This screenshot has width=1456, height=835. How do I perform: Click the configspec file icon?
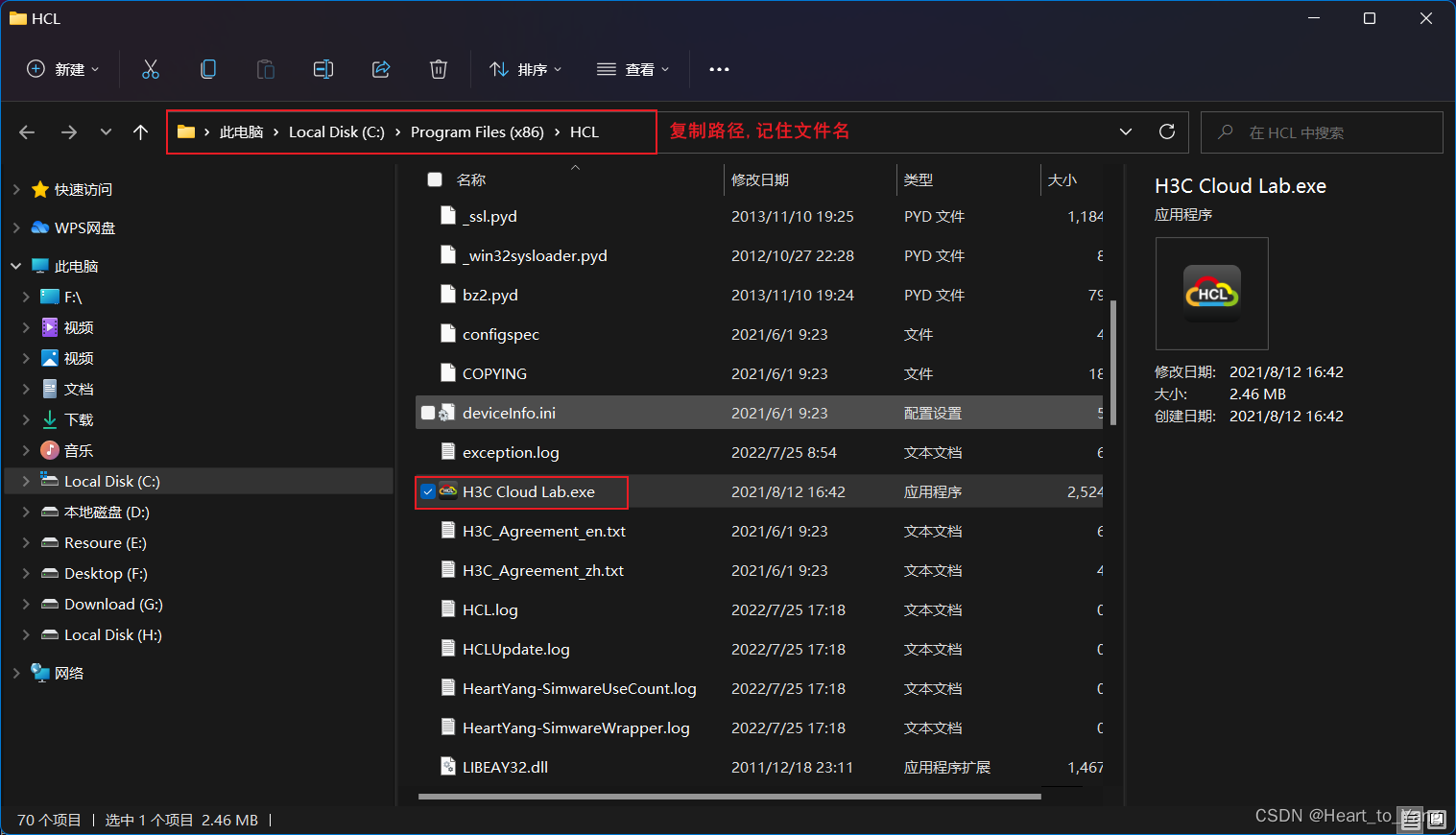(x=447, y=334)
